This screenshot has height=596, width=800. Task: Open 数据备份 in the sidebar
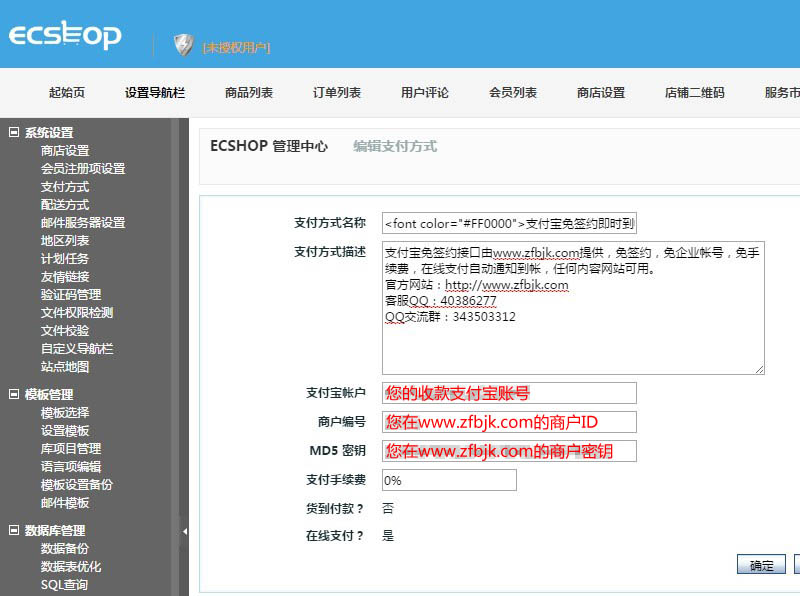click(x=65, y=549)
